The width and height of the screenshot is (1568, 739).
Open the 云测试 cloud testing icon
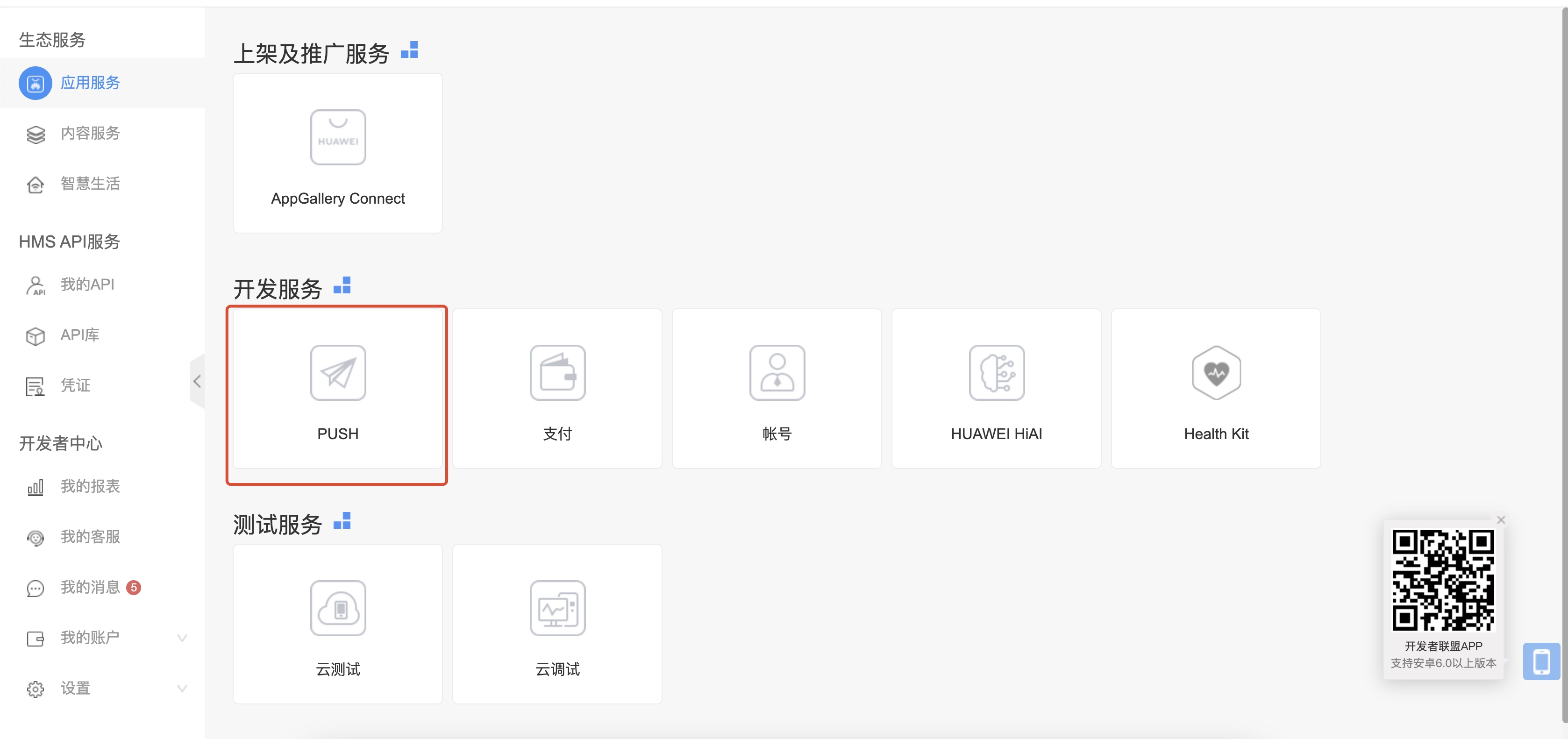pyautogui.click(x=338, y=608)
